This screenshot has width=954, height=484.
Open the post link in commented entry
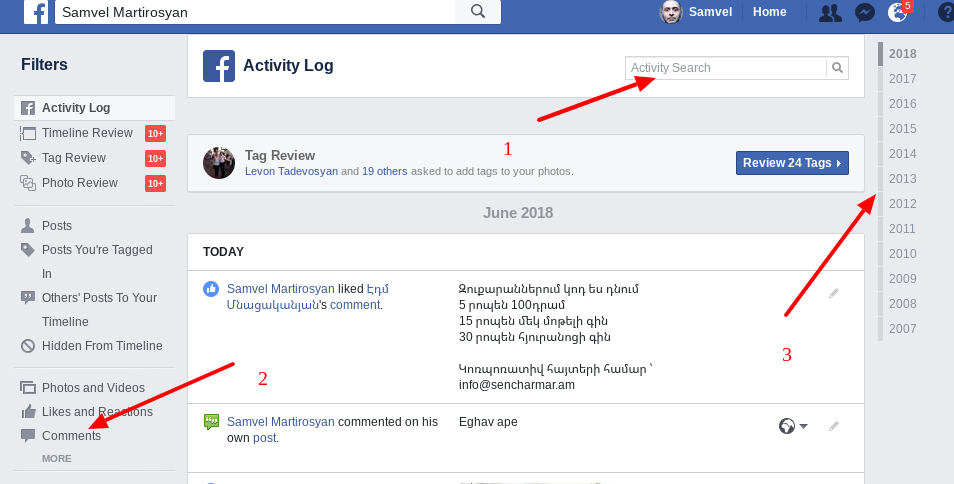click(x=264, y=438)
